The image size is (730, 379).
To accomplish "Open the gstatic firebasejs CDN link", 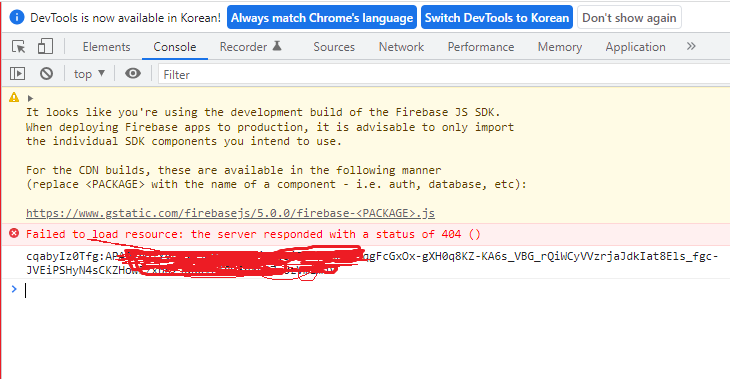I will coord(230,213).
